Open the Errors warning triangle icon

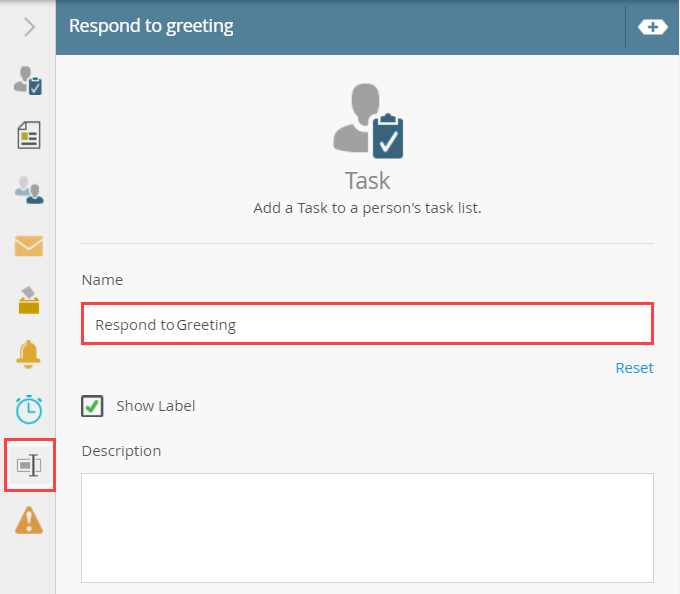pyautogui.click(x=29, y=520)
